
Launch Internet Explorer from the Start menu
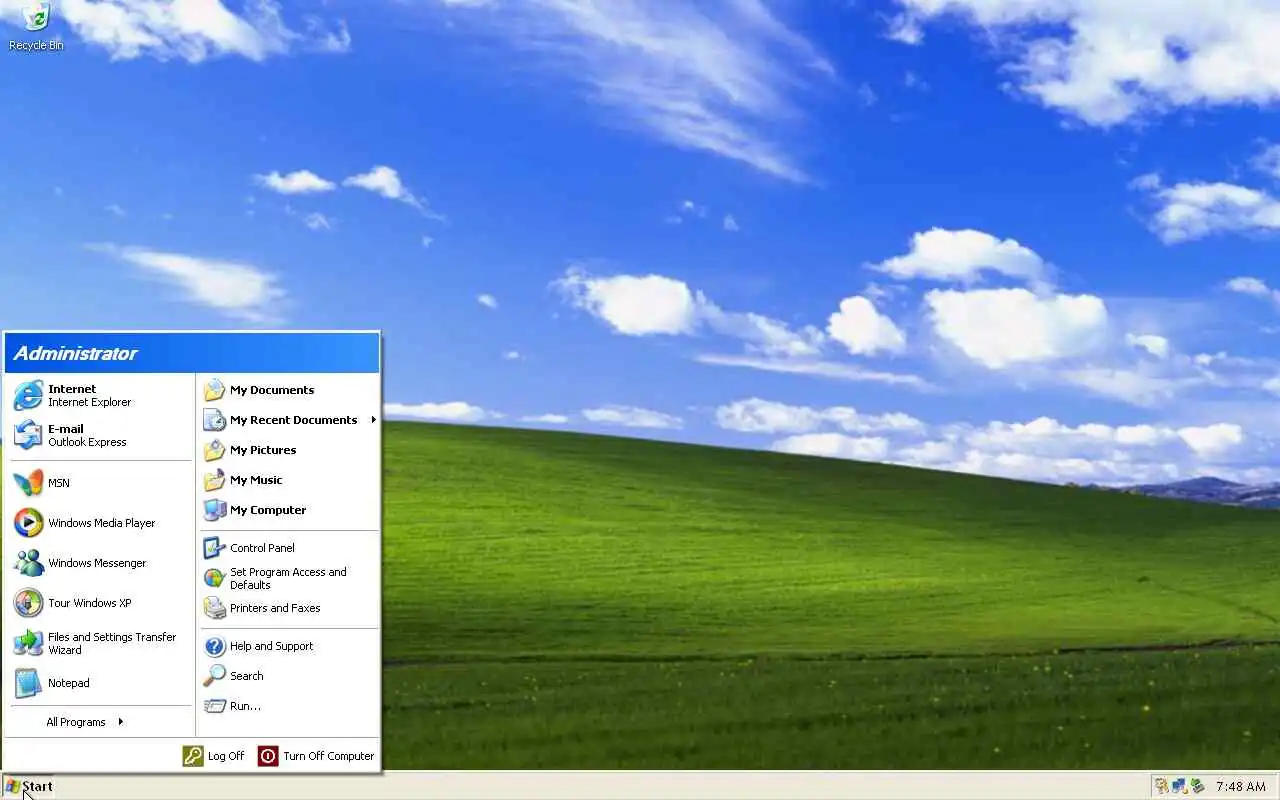tap(100, 396)
